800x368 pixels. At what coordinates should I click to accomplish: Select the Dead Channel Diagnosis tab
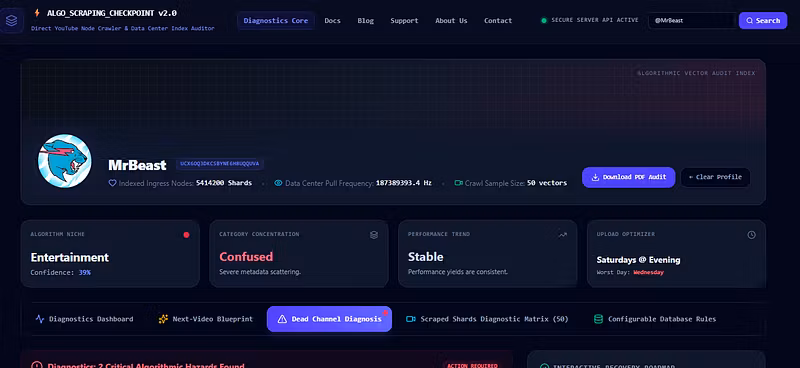tap(329, 319)
